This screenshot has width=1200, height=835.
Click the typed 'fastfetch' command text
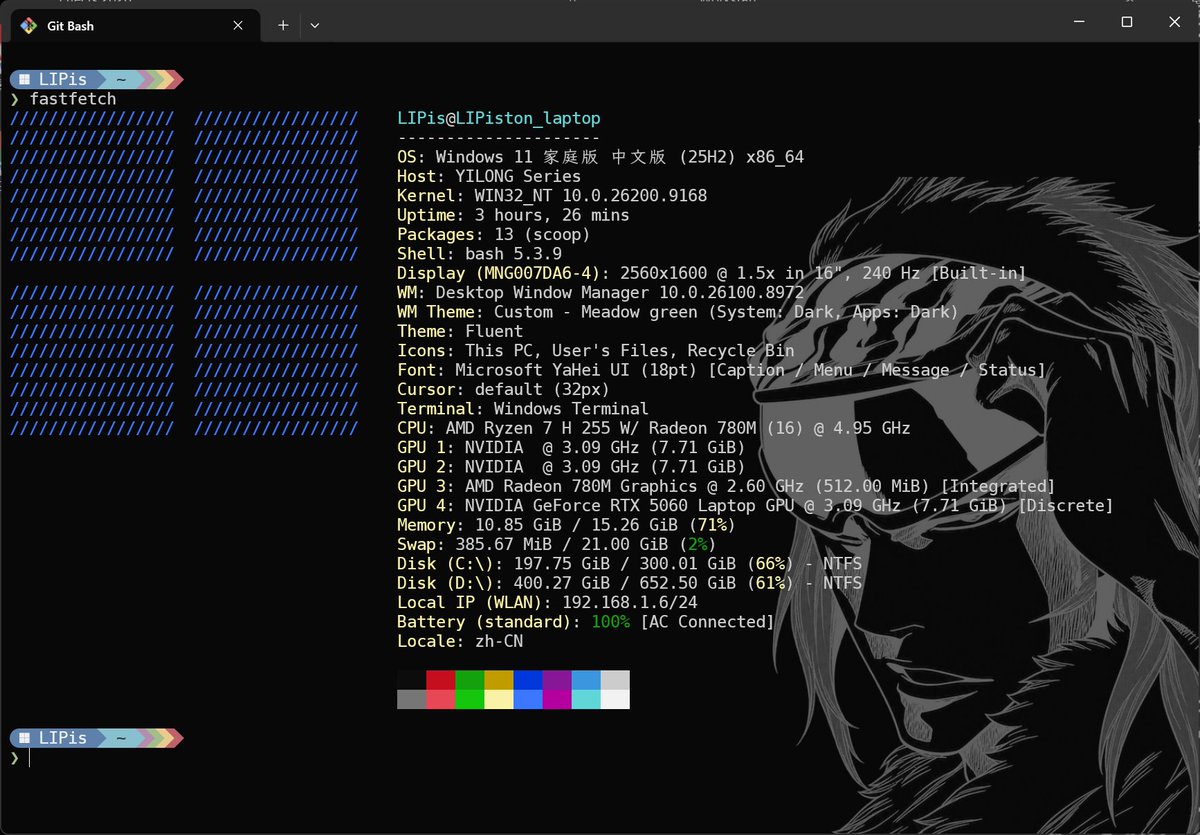(73, 99)
